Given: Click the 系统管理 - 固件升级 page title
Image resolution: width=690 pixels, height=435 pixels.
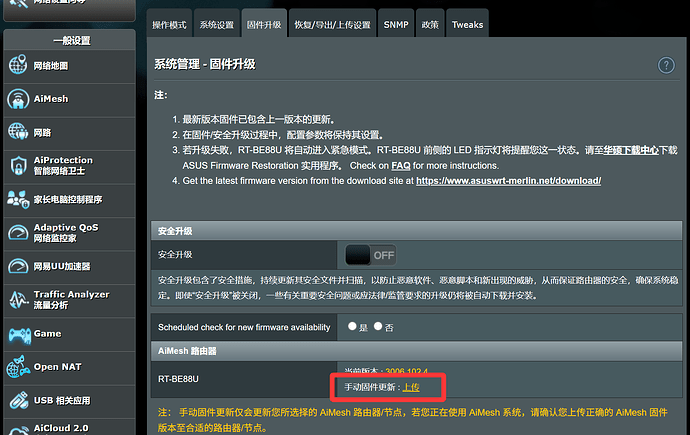Looking at the screenshot, I should click(205, 64).
